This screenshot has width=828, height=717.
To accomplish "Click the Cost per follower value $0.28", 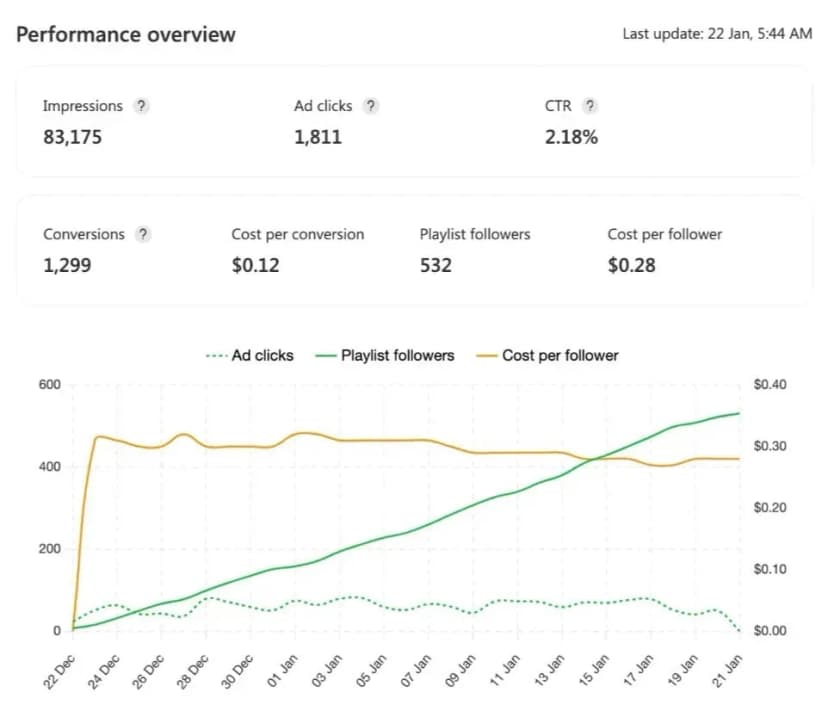I will pyautogui.click(x=632, y=265).
